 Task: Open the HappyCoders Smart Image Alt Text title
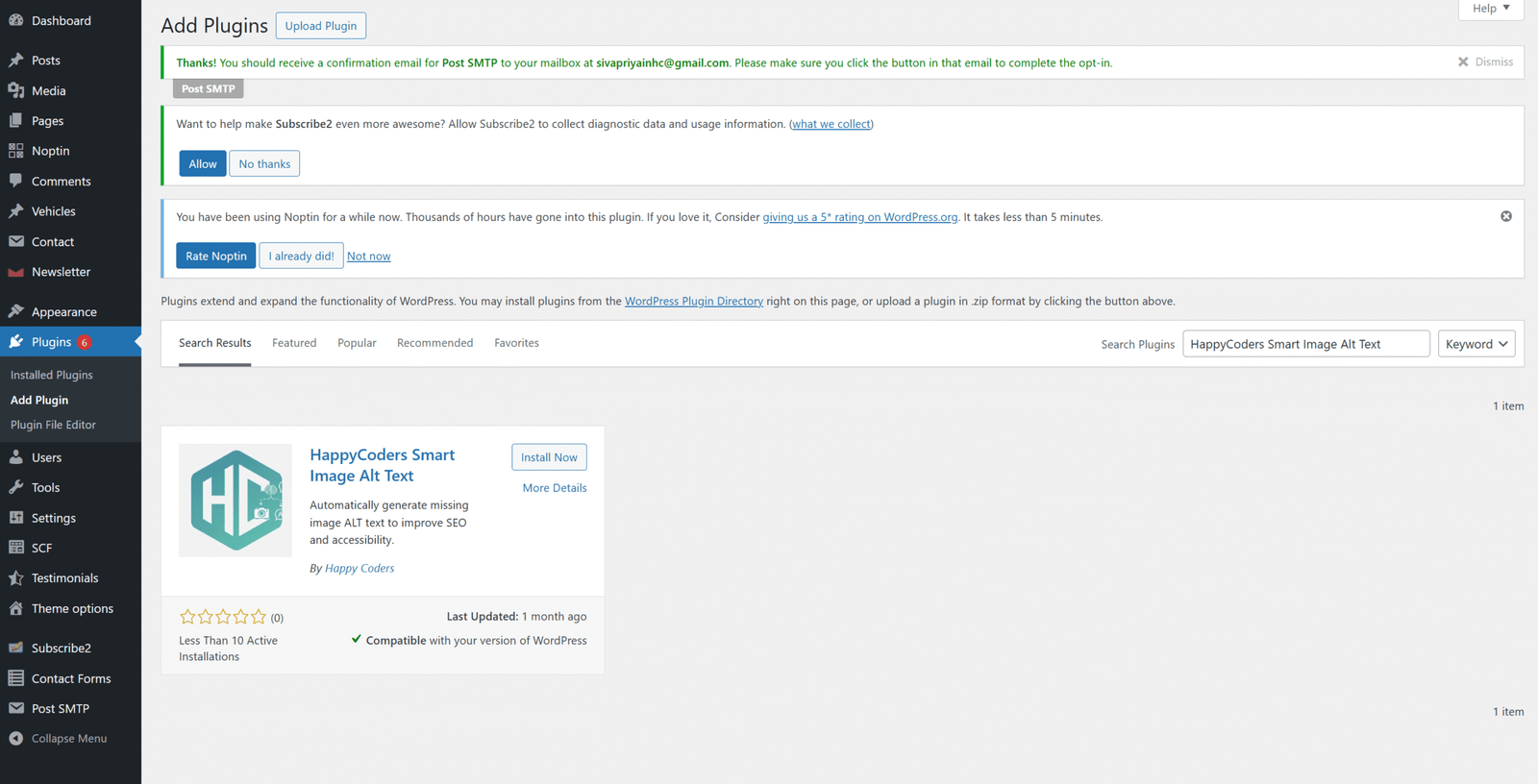382,465
